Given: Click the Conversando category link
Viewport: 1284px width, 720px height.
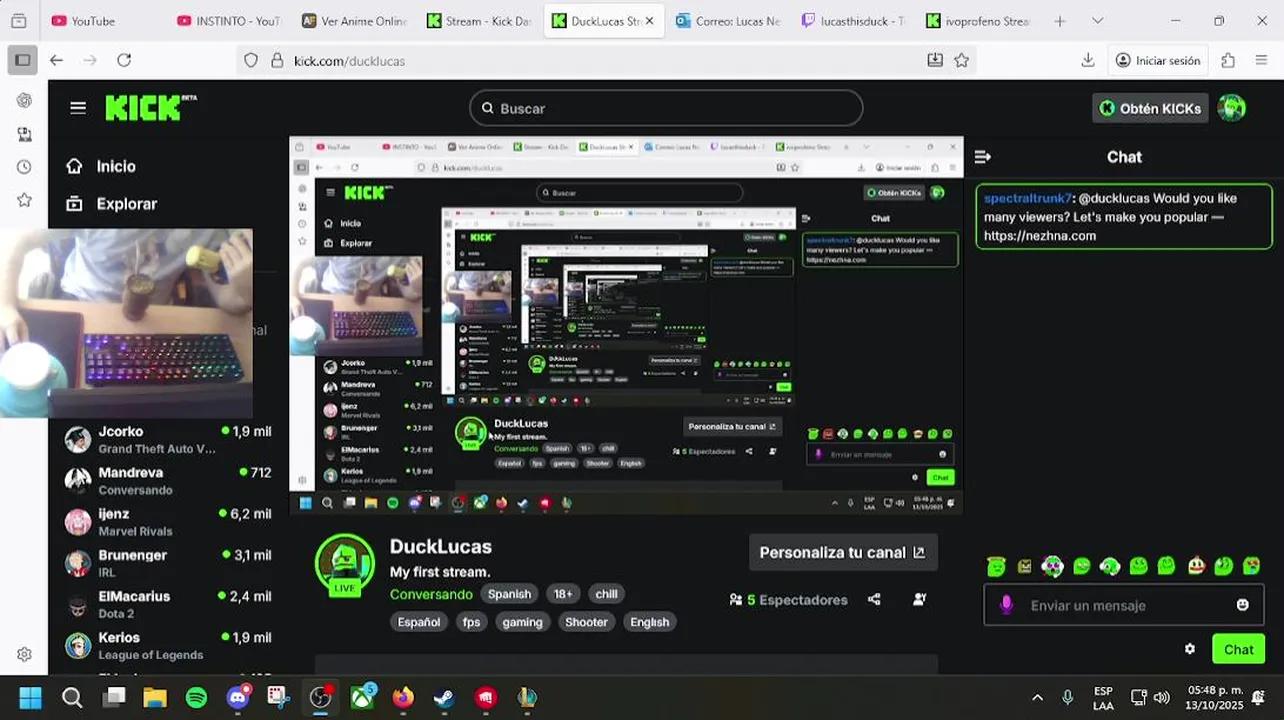Looking at the screenshot, I should pos(431,594).
